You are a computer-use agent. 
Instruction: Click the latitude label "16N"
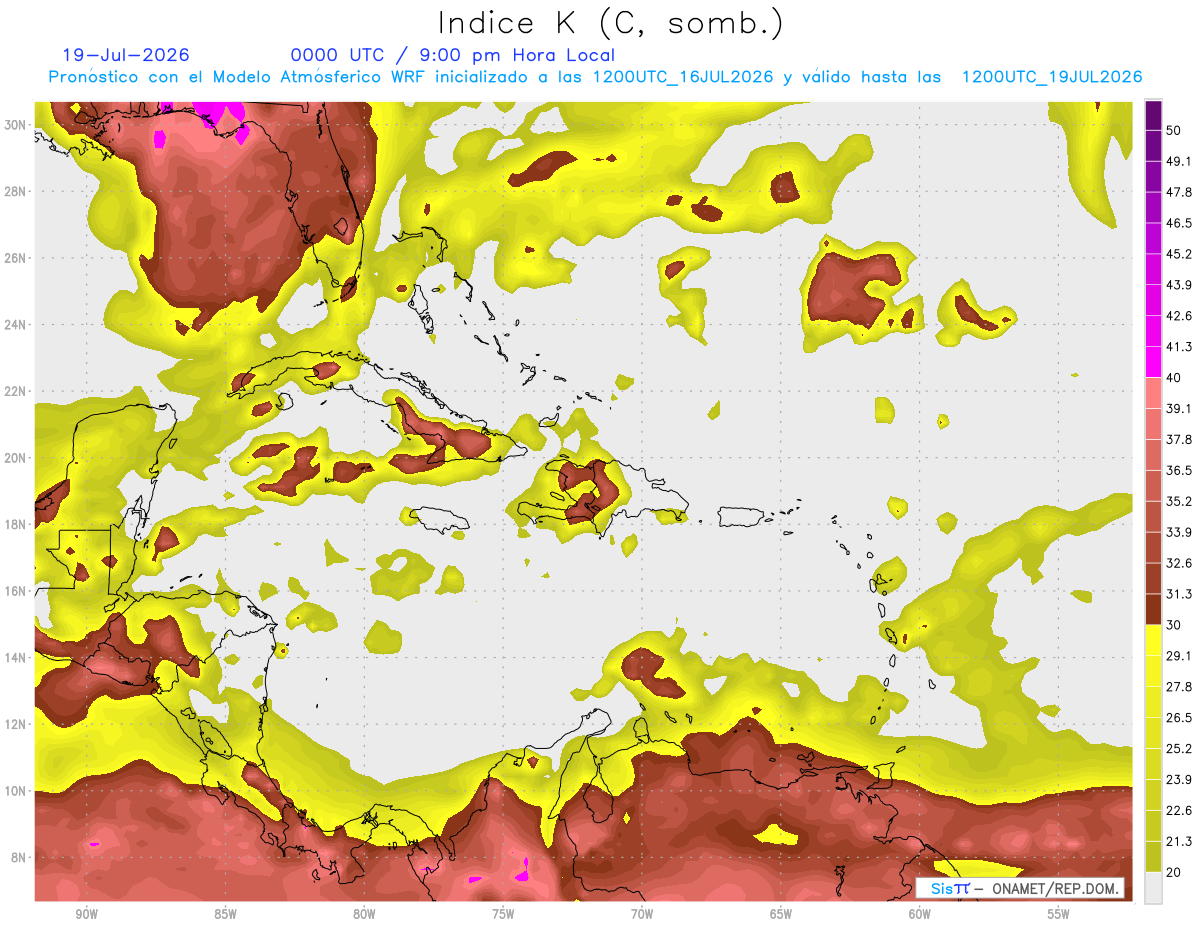click(16, 591)
